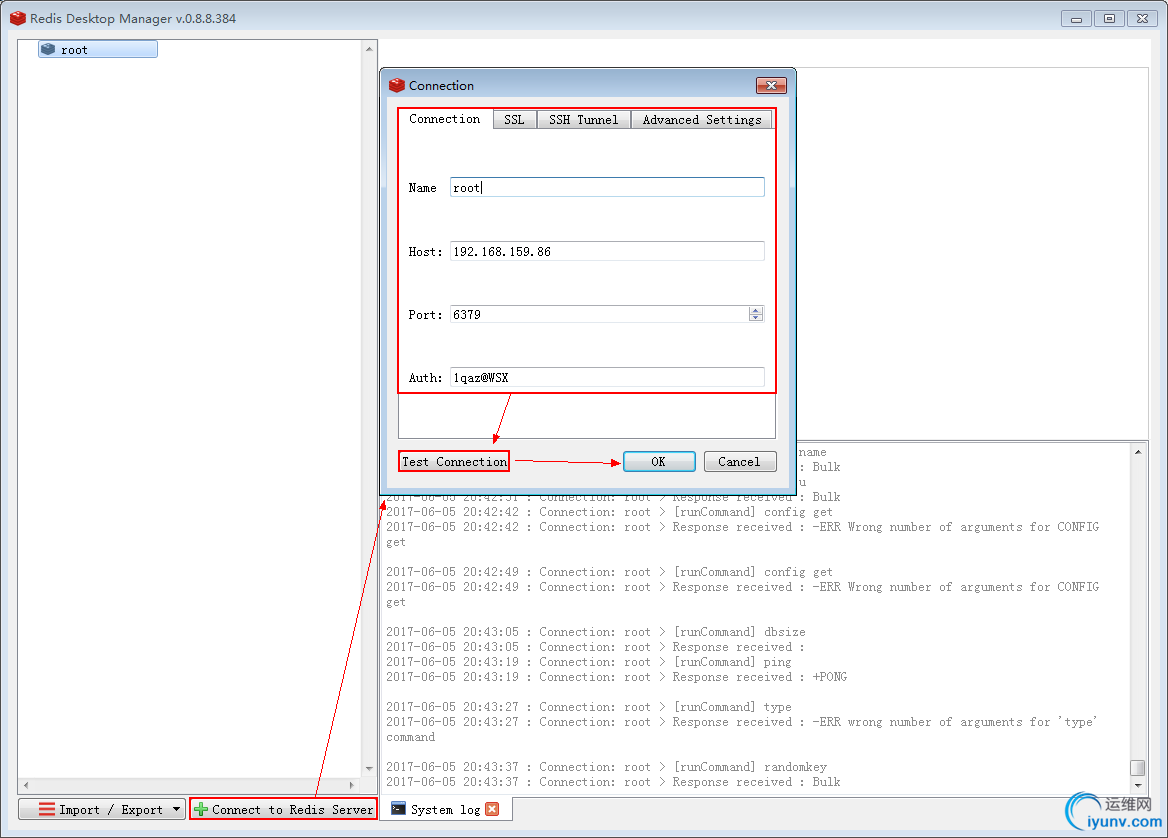
Task: Click 20:42:42 '[runCommand] config get' log line
Action: pyautogui.click(x=609, y=512)
